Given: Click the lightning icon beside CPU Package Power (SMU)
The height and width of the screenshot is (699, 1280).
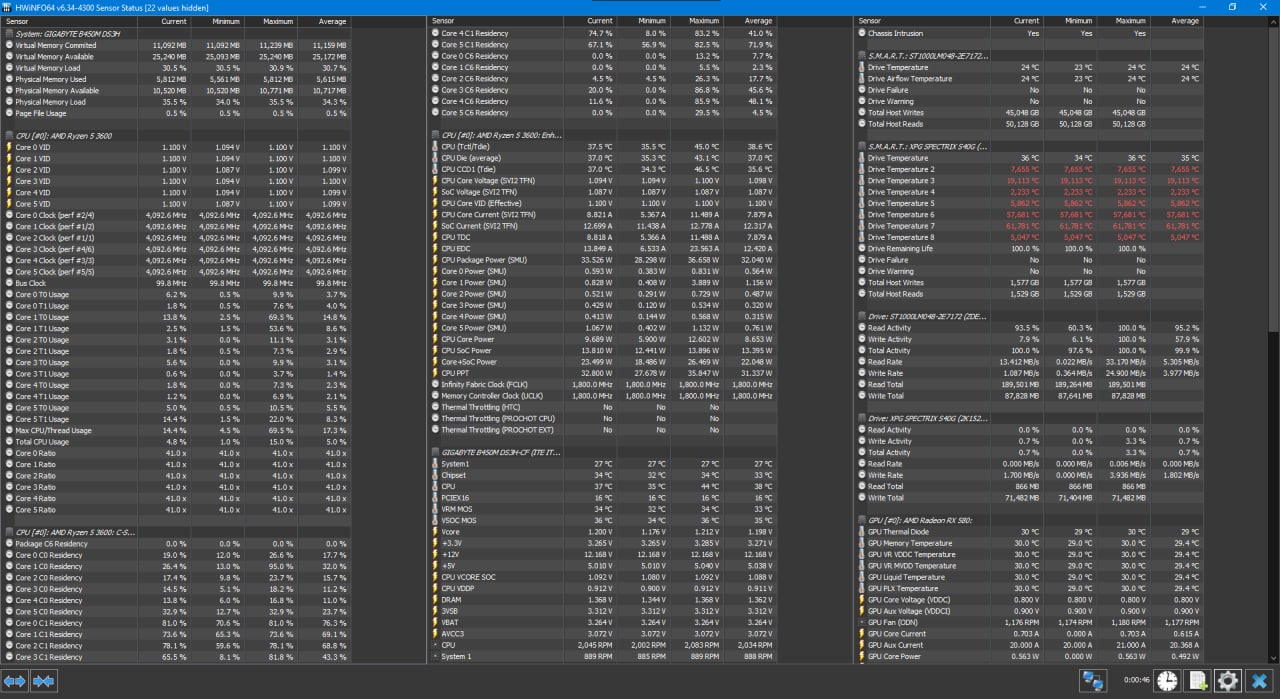Looking at the screenshot, I should coord(435,260).
